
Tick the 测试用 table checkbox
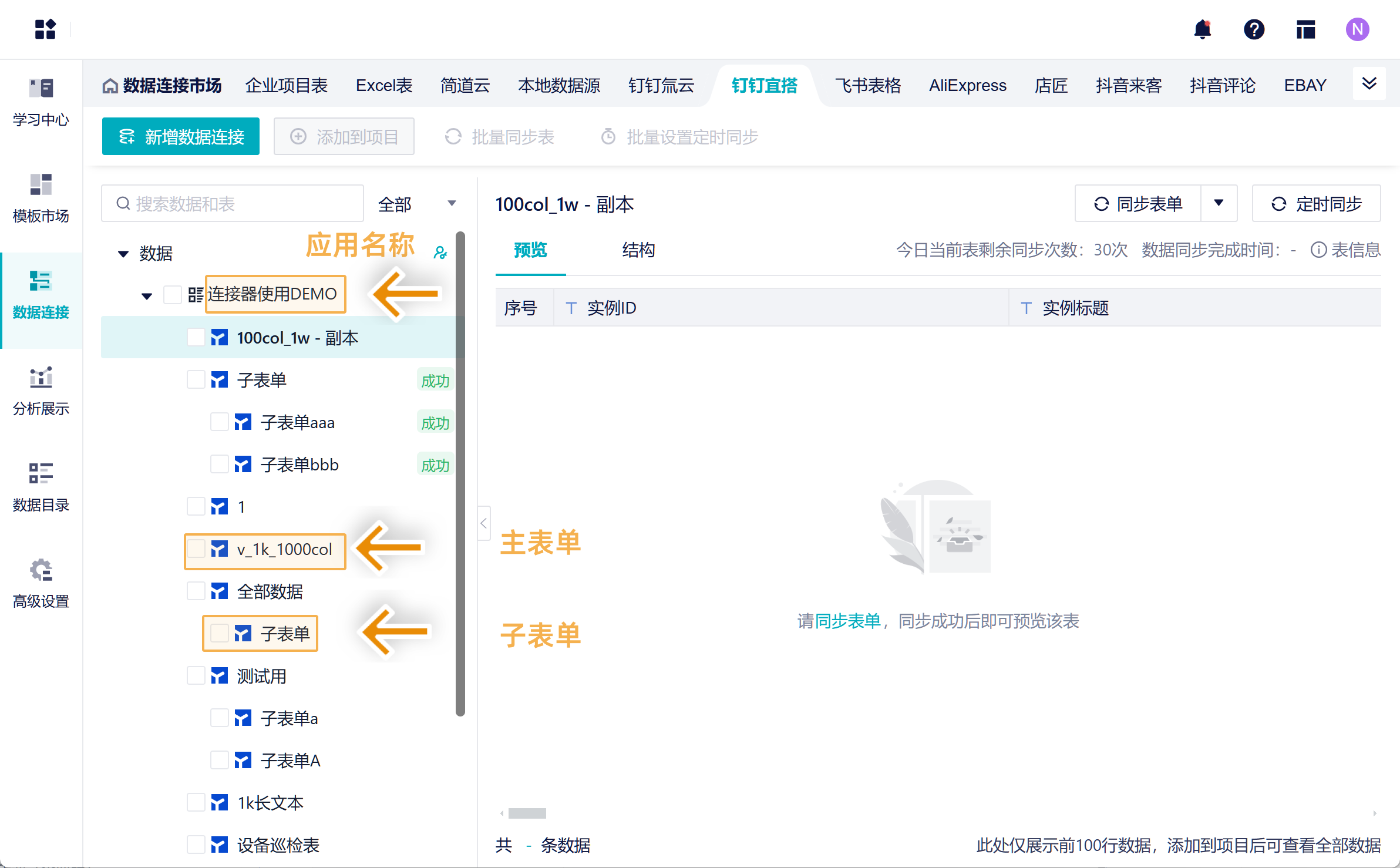coord(196,676)
